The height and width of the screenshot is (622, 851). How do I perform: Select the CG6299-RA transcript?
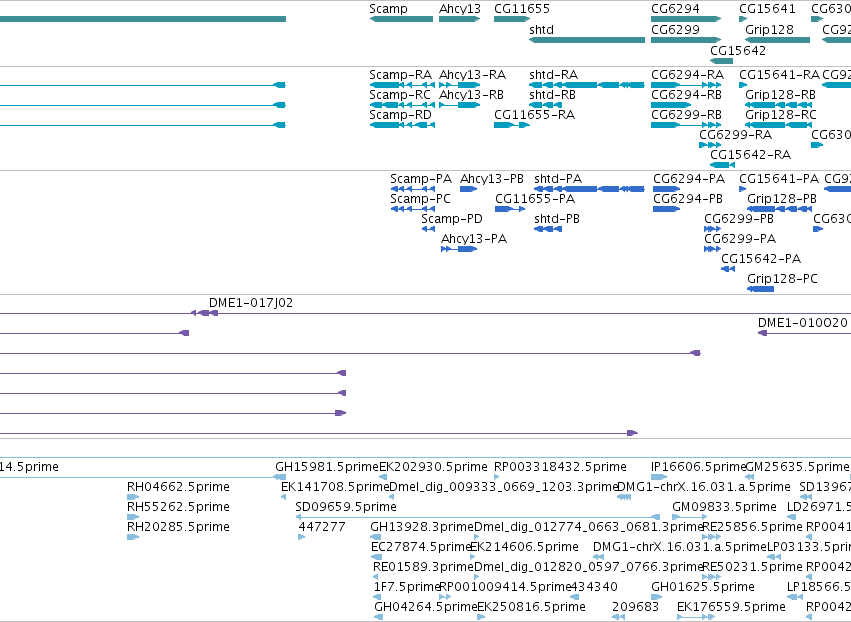point(710,145)
